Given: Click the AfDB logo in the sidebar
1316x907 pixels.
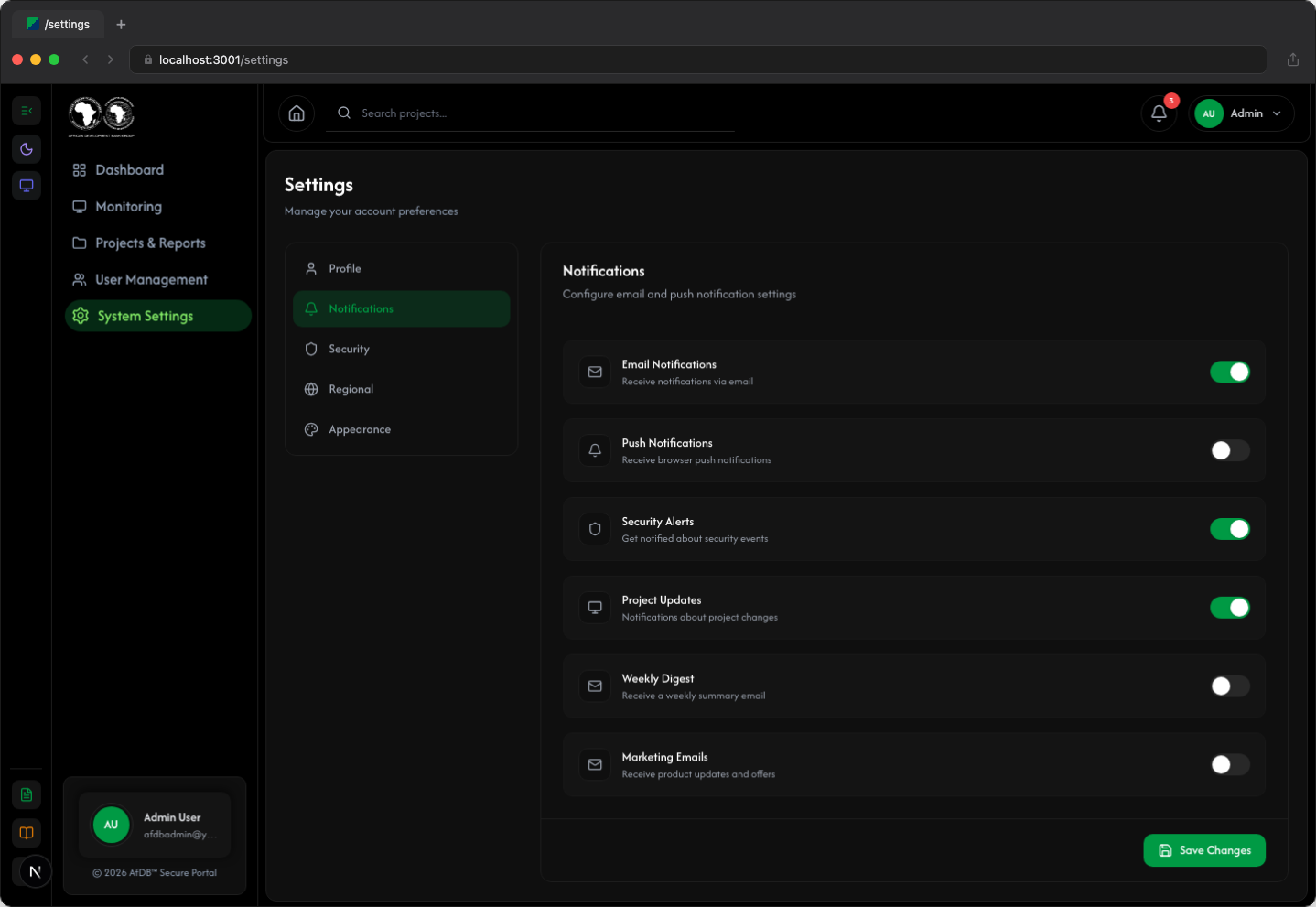Looking at the screenshot, I should pos(102,116).
